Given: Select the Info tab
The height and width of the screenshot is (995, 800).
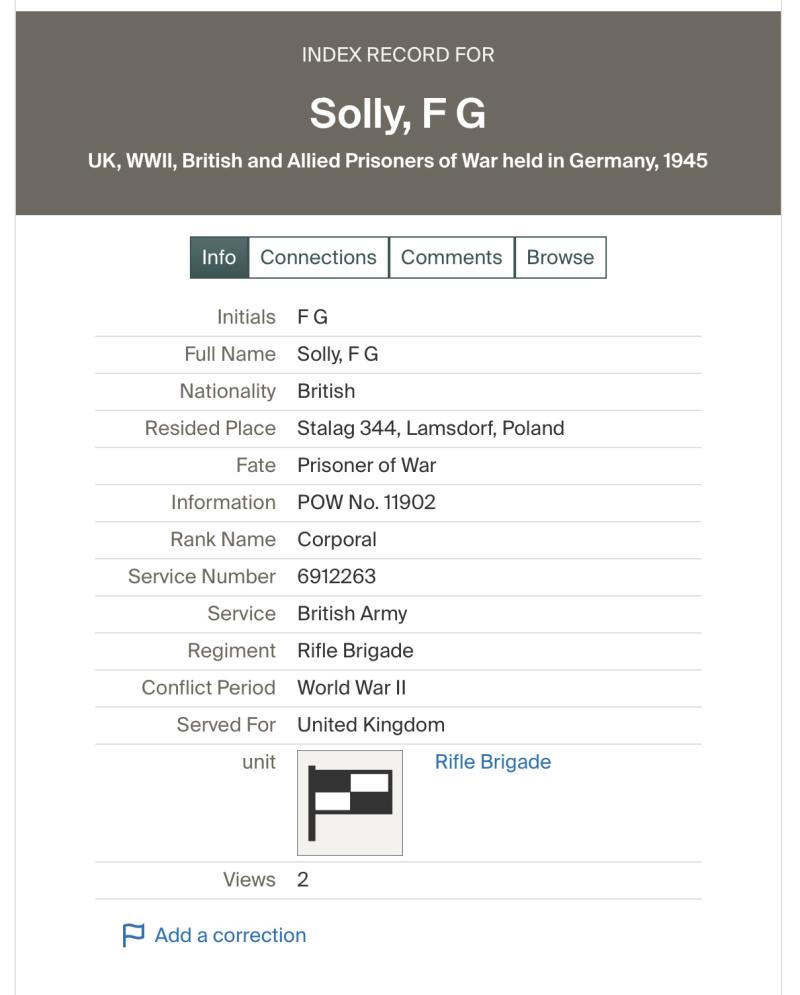Looking at the screenshot, I should (x=219, y=257).
